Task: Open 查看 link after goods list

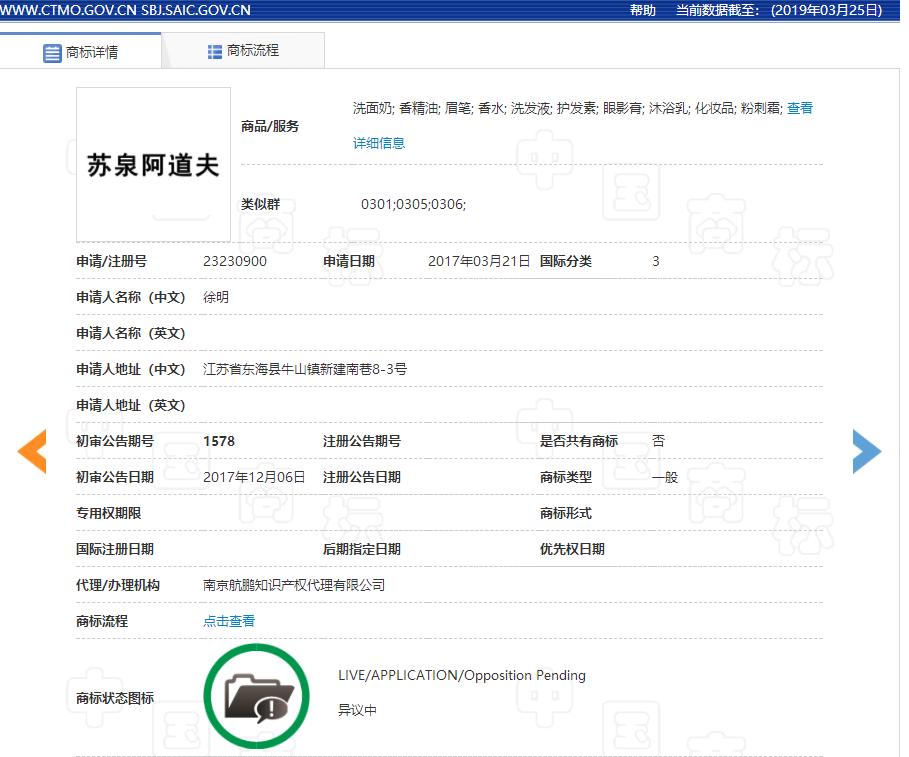Action: [799, 108]
